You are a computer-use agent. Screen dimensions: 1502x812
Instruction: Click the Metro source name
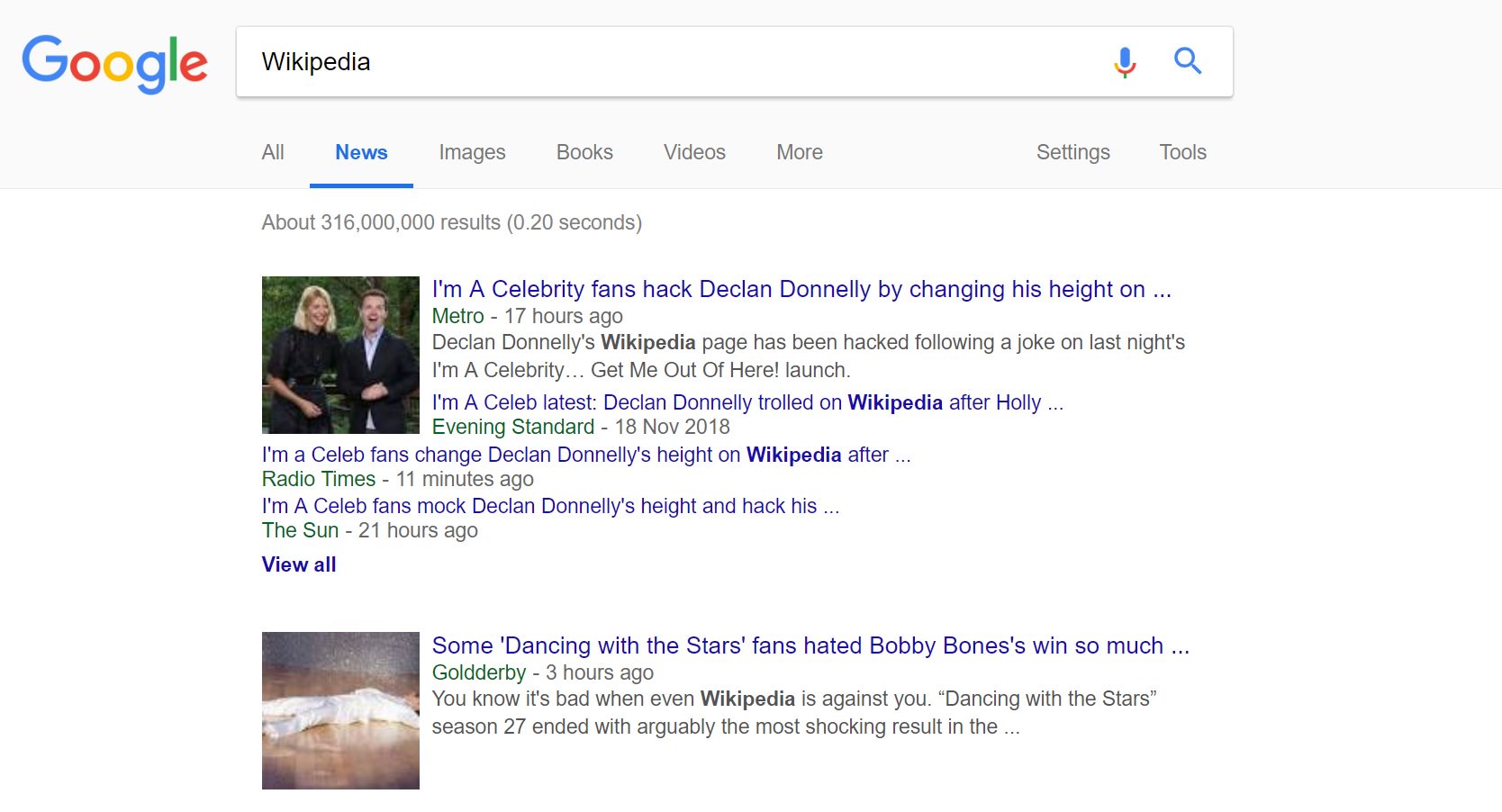[x=457, y=316]
